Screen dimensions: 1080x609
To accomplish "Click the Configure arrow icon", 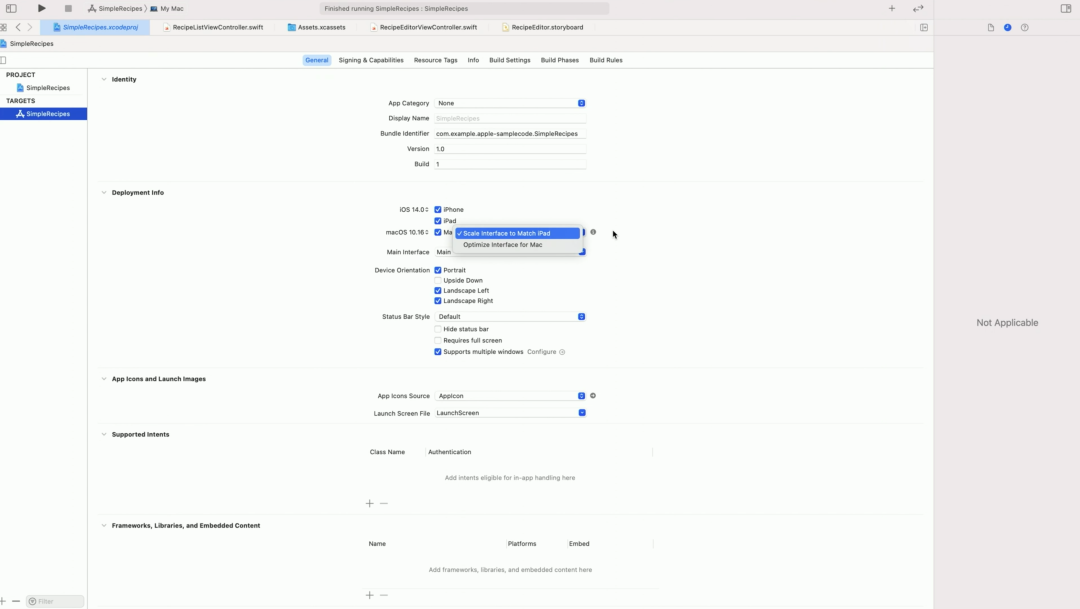I will coord(562,352).
